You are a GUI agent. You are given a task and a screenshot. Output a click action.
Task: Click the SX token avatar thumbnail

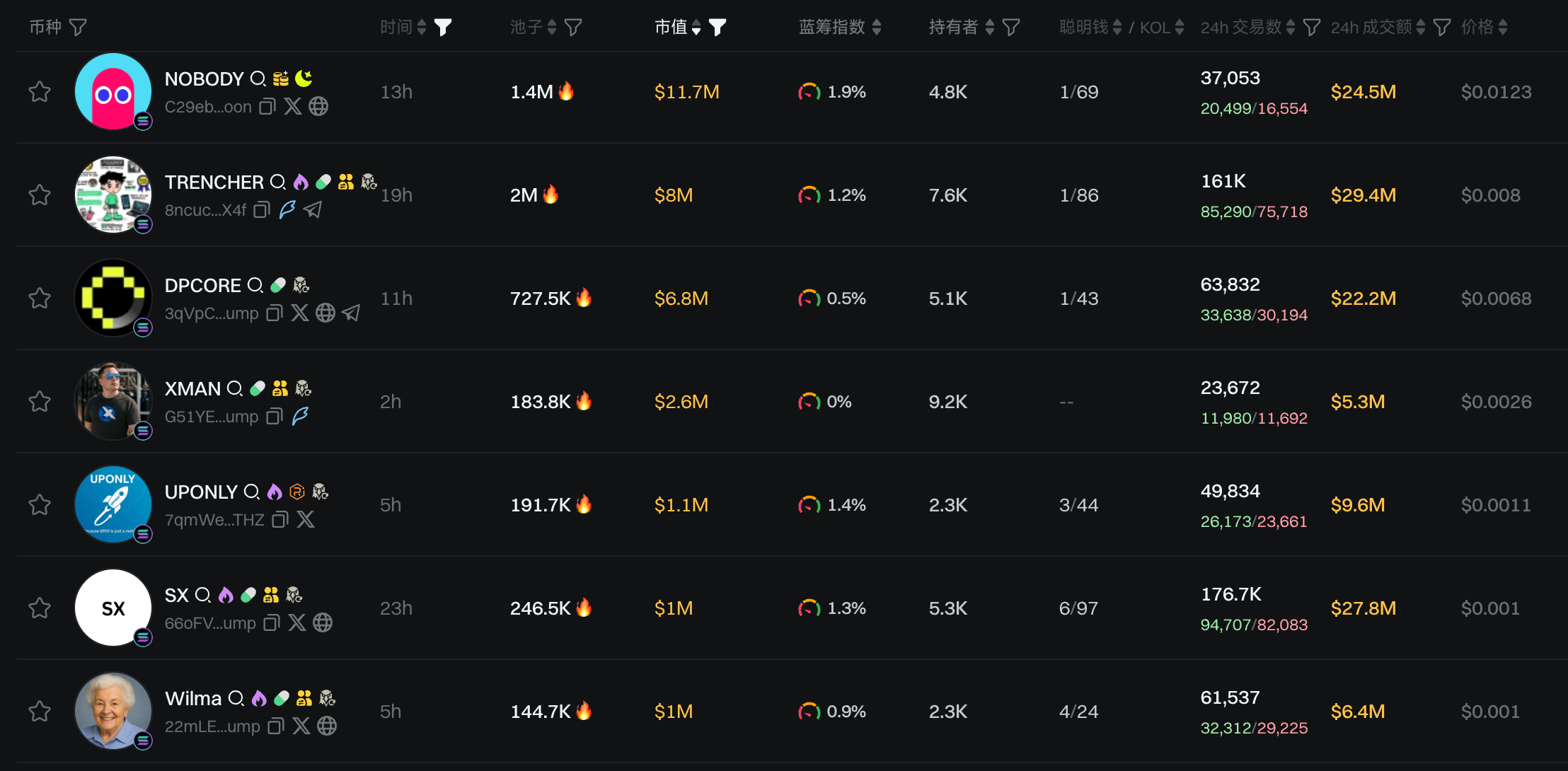point(113,608)
